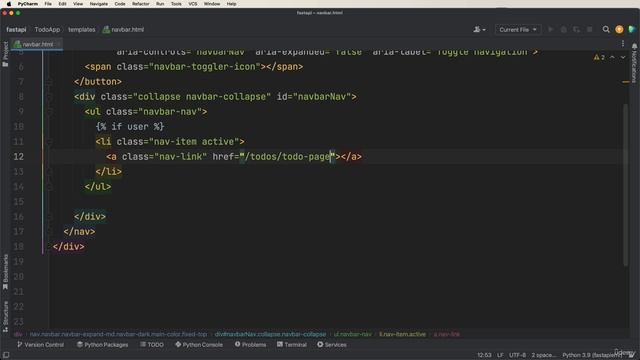Click the editor vertical scrollbar
Image resolution: width=640 pixels, height=360 pixels.
(626, 185)
